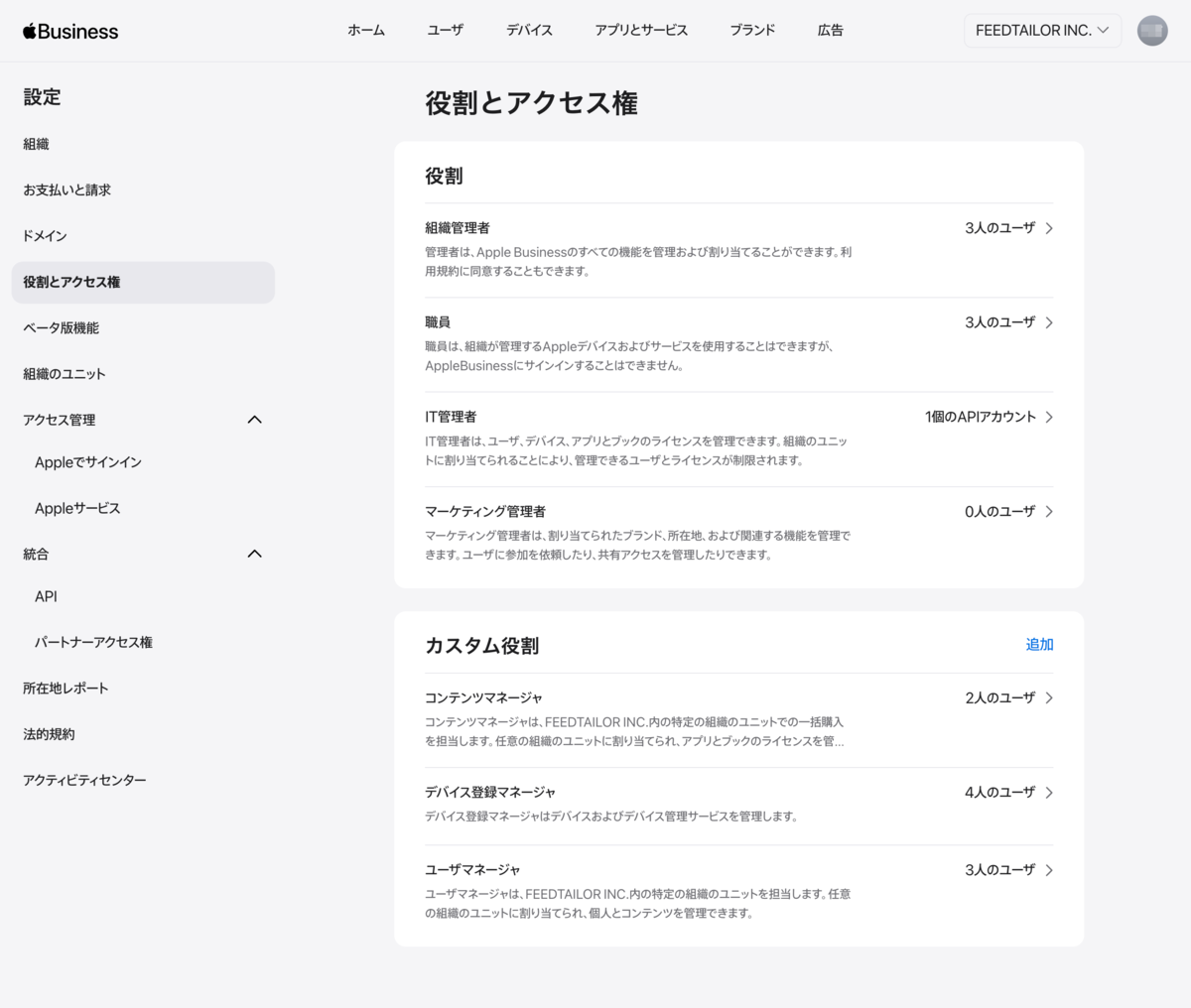Open 組織管理者 role chevron arrow

1049,228
